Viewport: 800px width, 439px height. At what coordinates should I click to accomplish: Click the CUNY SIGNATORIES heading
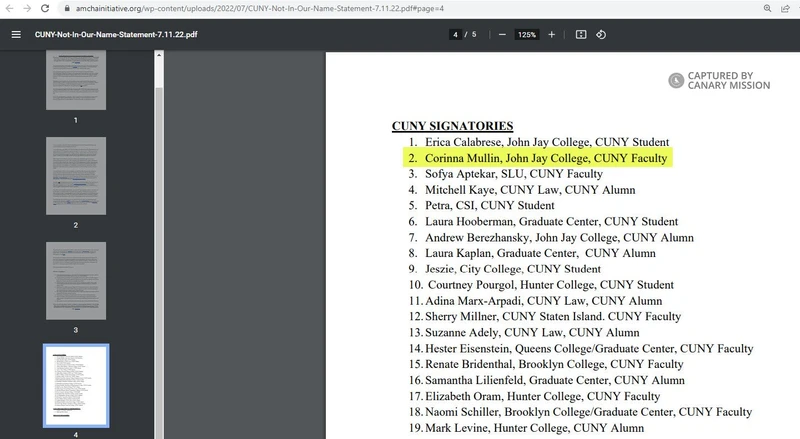(x=453, y=126)
